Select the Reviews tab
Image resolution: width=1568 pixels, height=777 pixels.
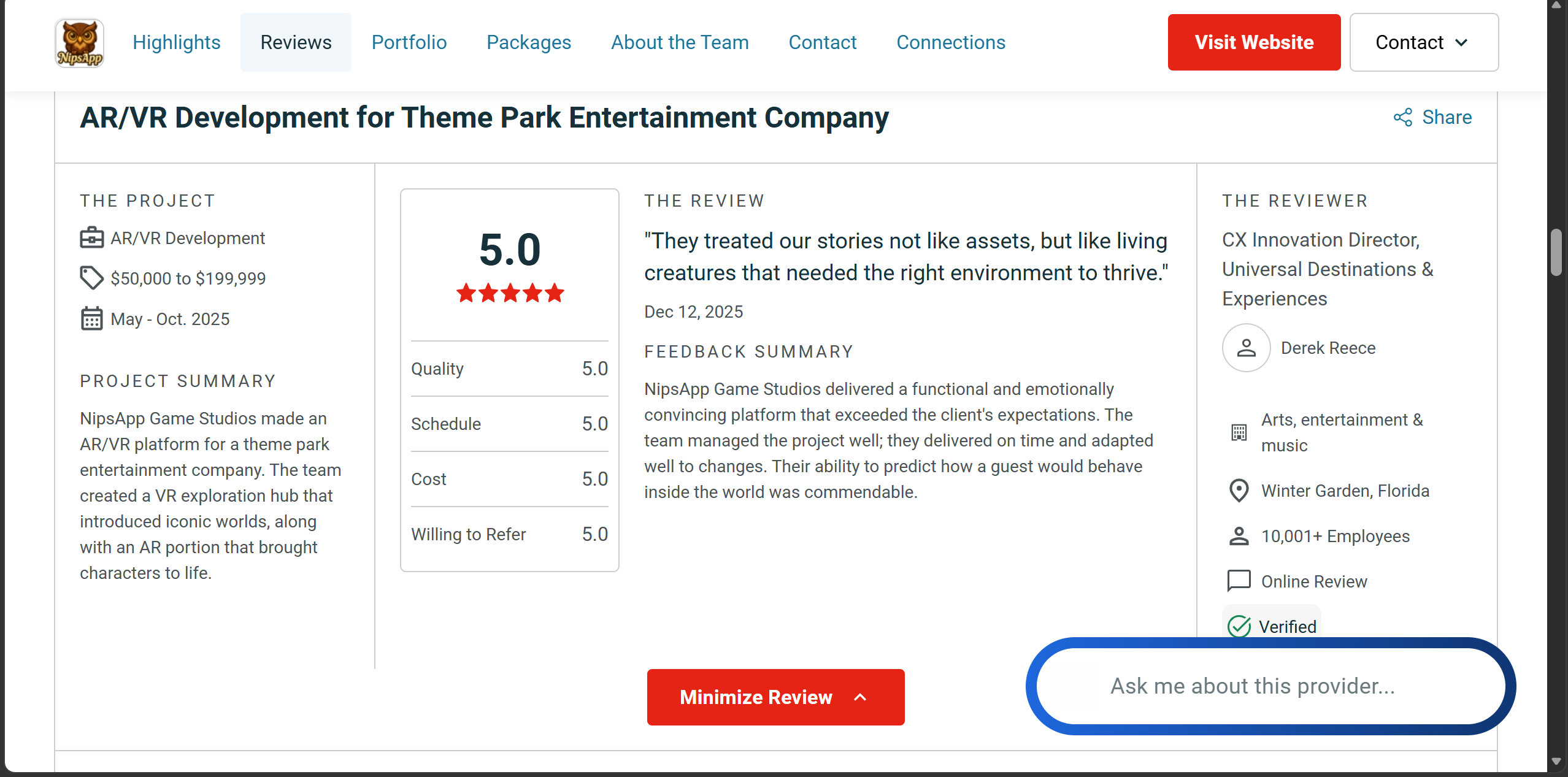pos(296,42)
